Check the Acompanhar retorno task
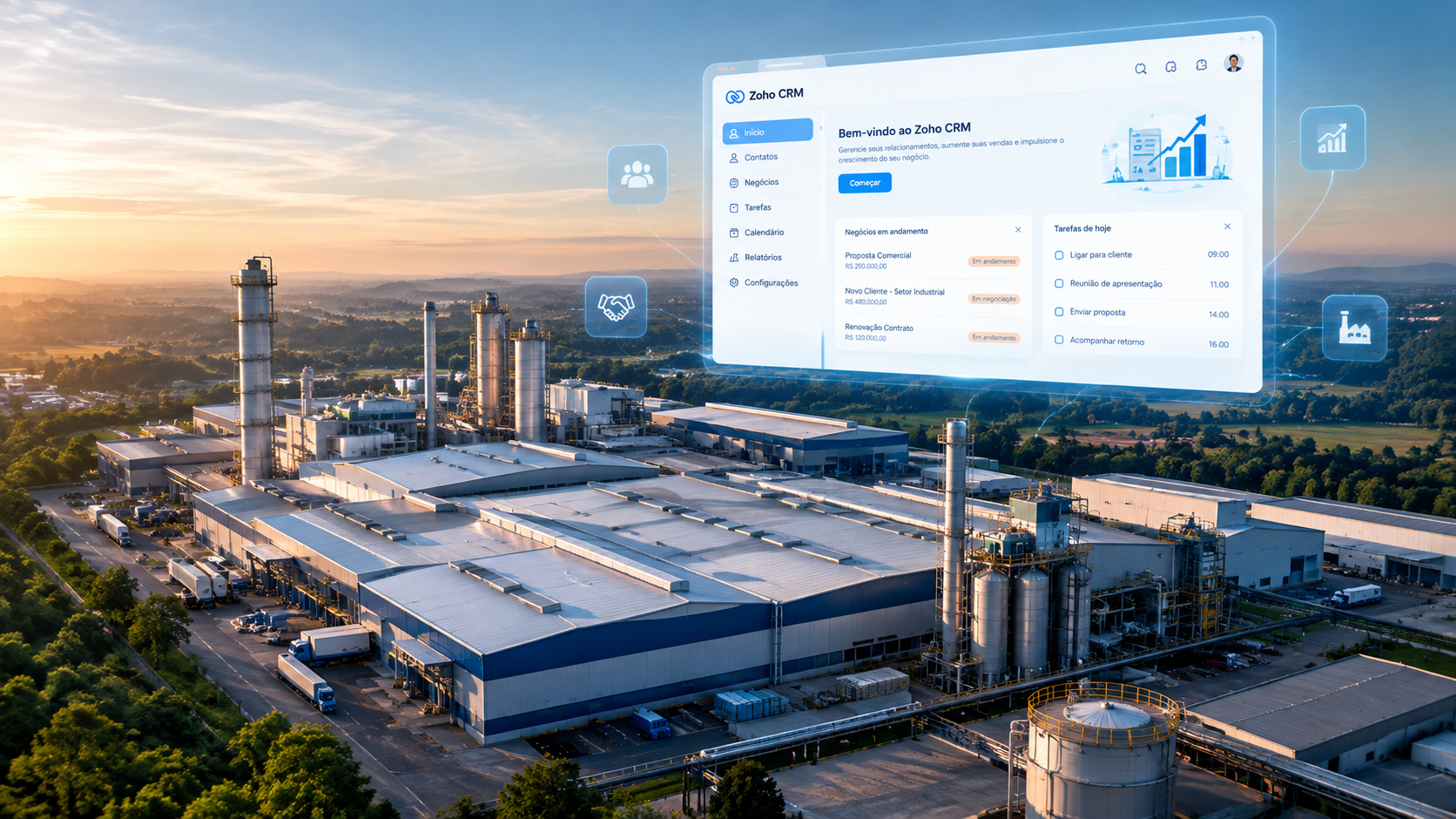The height and width of the screenshot is (819, 1456). pos(1059,340)
